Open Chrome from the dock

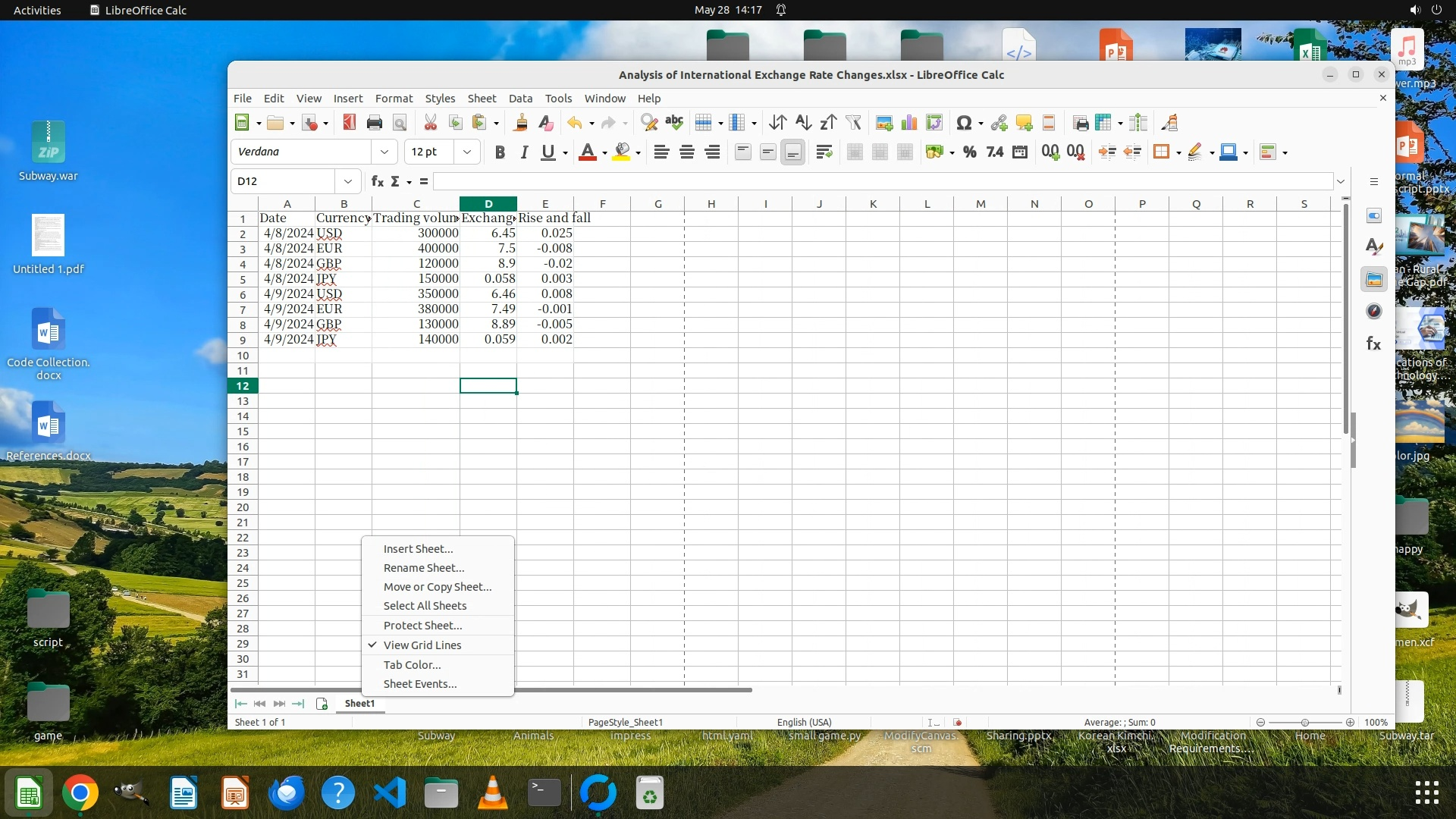click(80, 794)
